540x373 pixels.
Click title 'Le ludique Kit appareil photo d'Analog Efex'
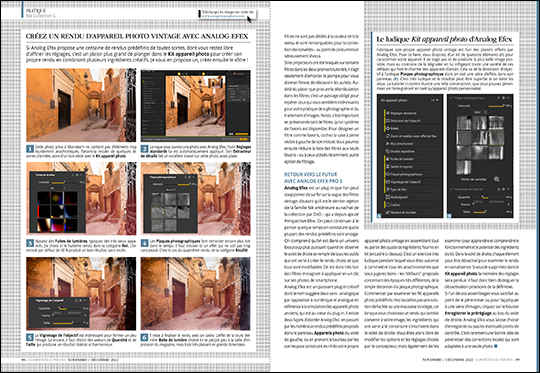444,39
